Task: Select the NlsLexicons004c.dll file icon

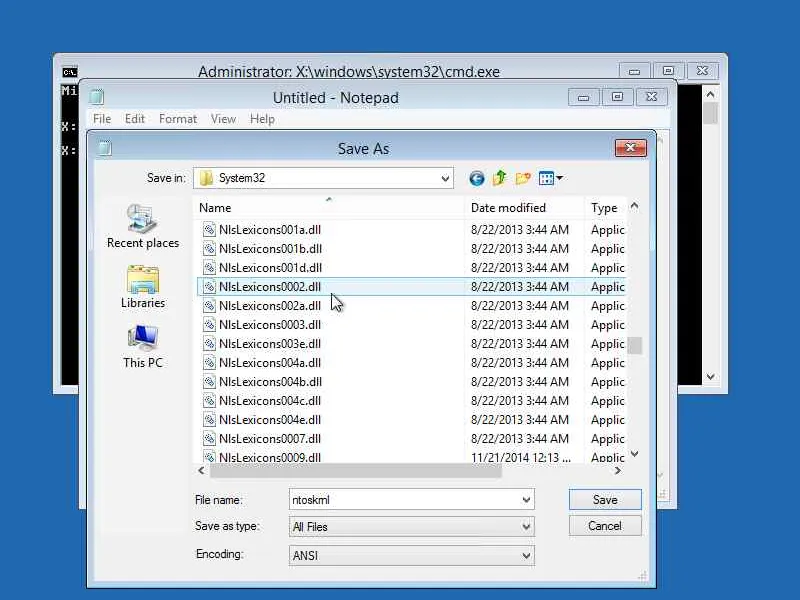Action: point(209,401)
